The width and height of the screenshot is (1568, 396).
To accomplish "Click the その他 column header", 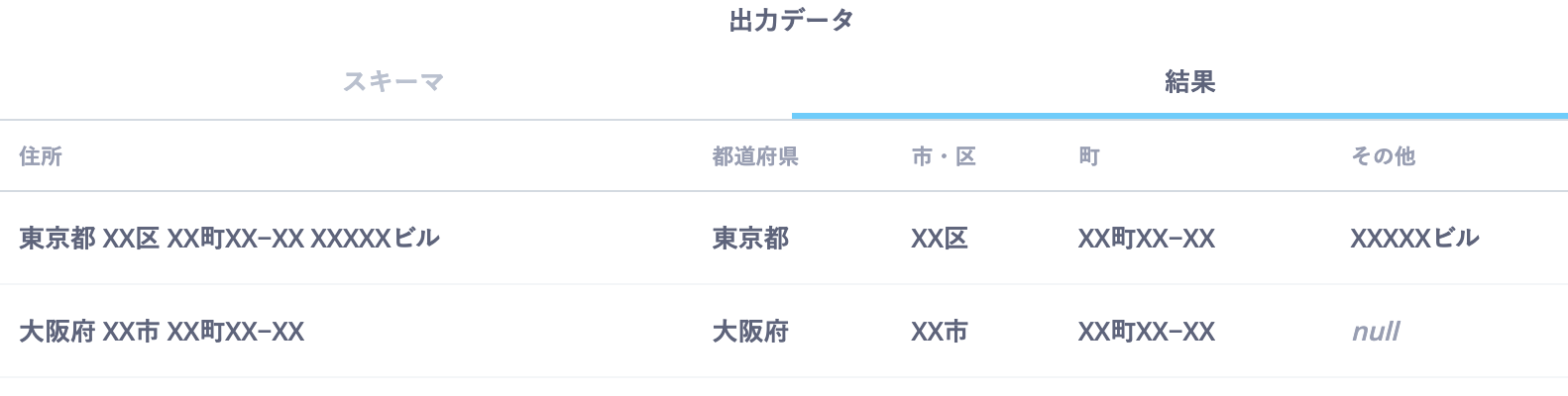I will click(1383, 156).
